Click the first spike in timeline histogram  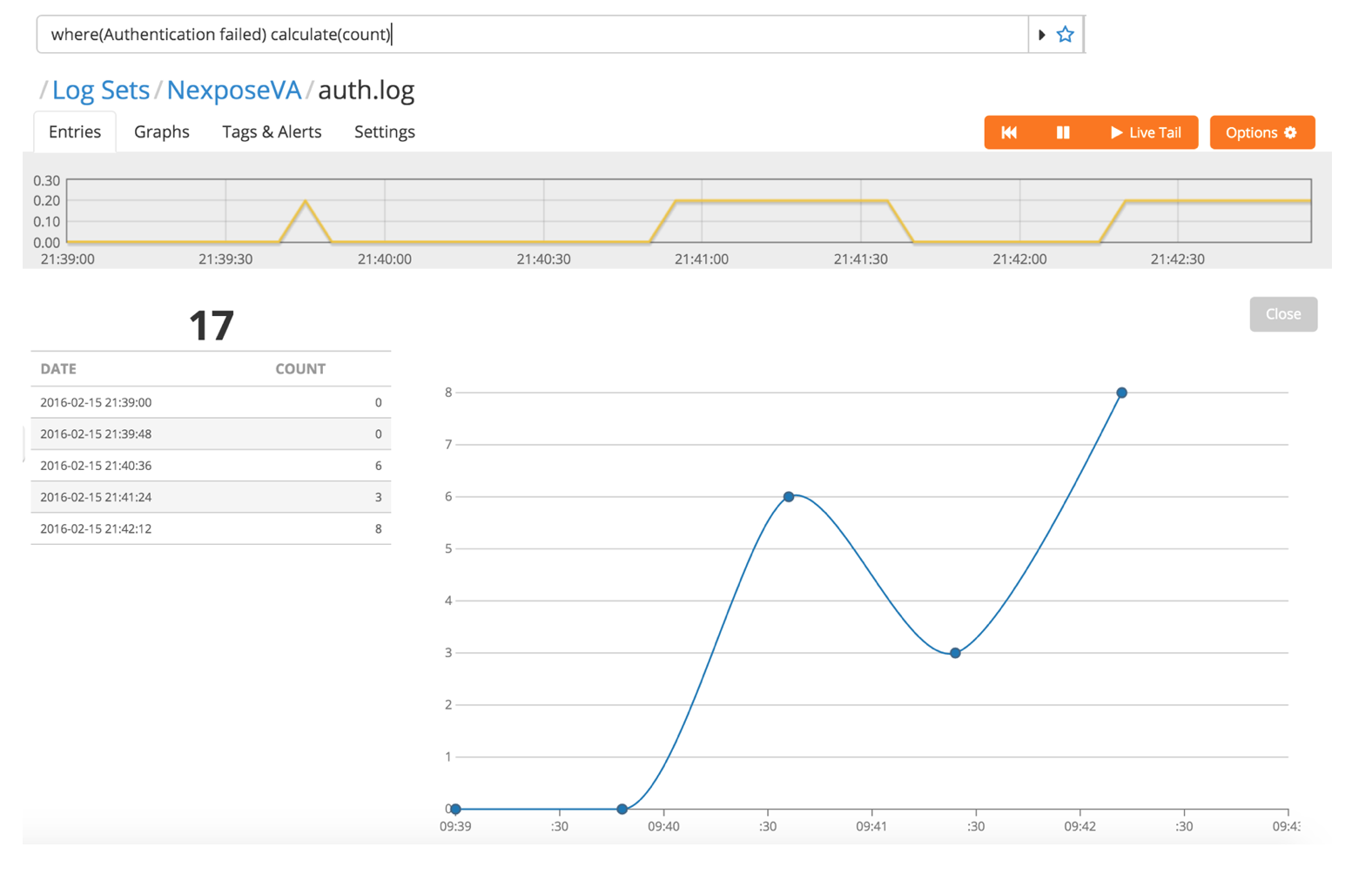click(306, 203)
